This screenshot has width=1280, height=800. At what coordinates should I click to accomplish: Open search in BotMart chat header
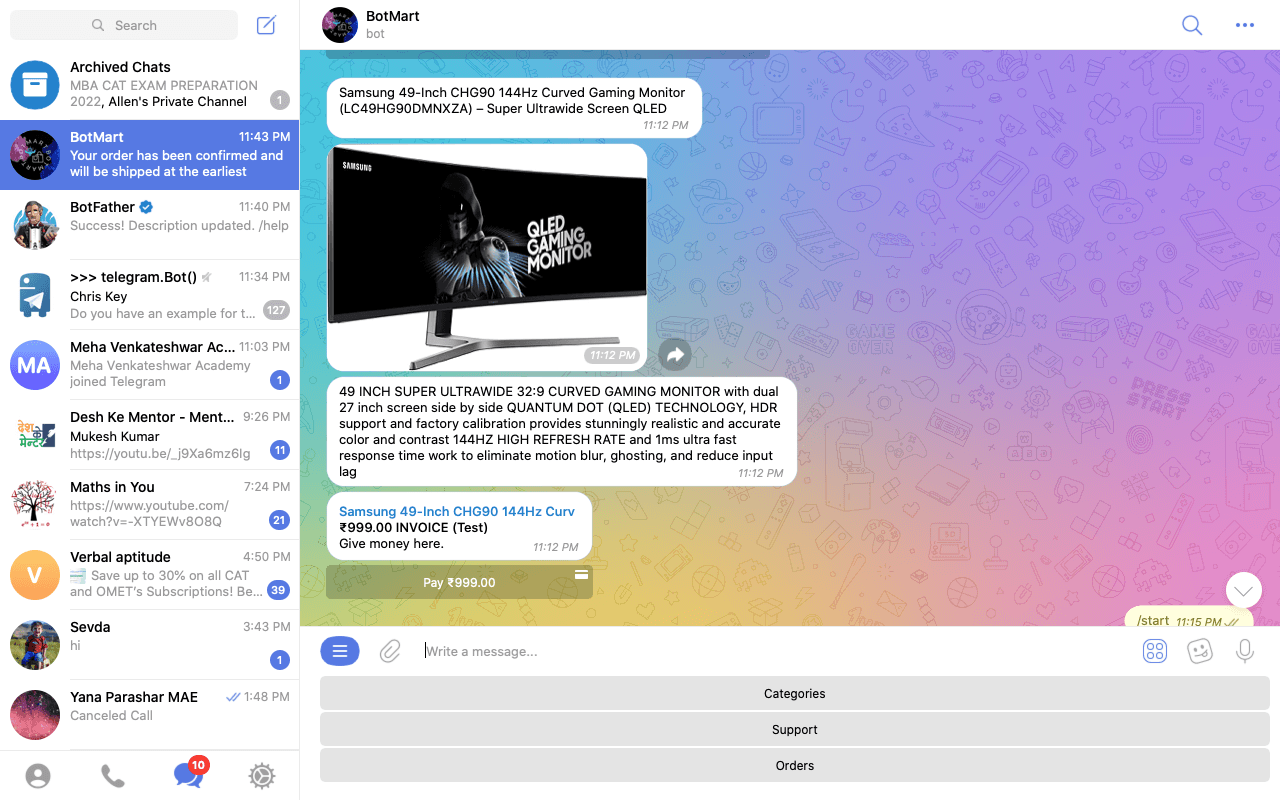pyautogui.click(x=1192, y=25)
